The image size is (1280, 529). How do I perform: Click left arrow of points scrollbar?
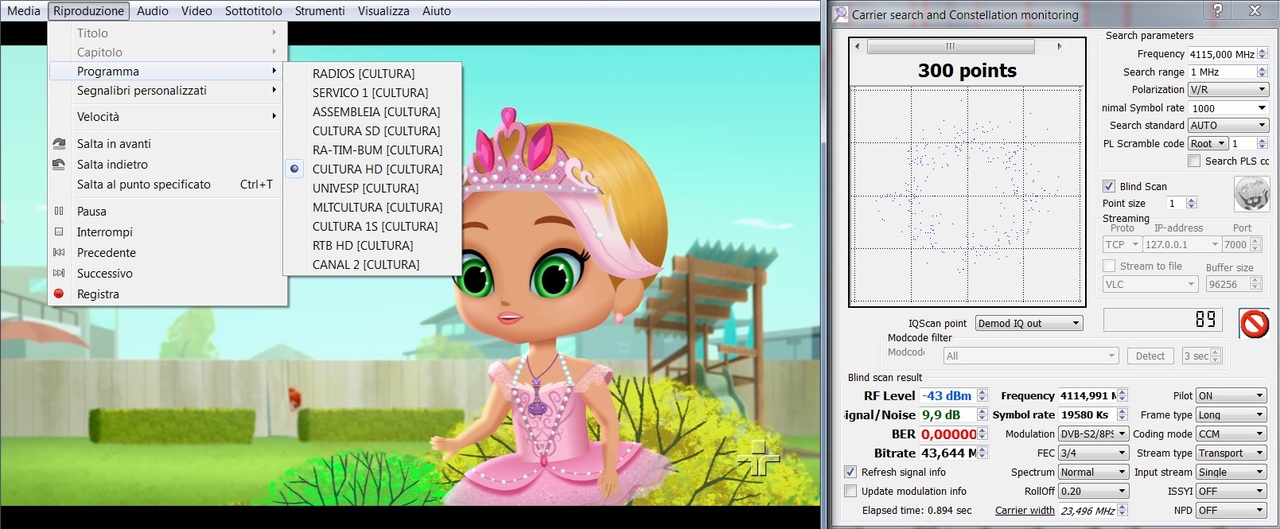858,47
